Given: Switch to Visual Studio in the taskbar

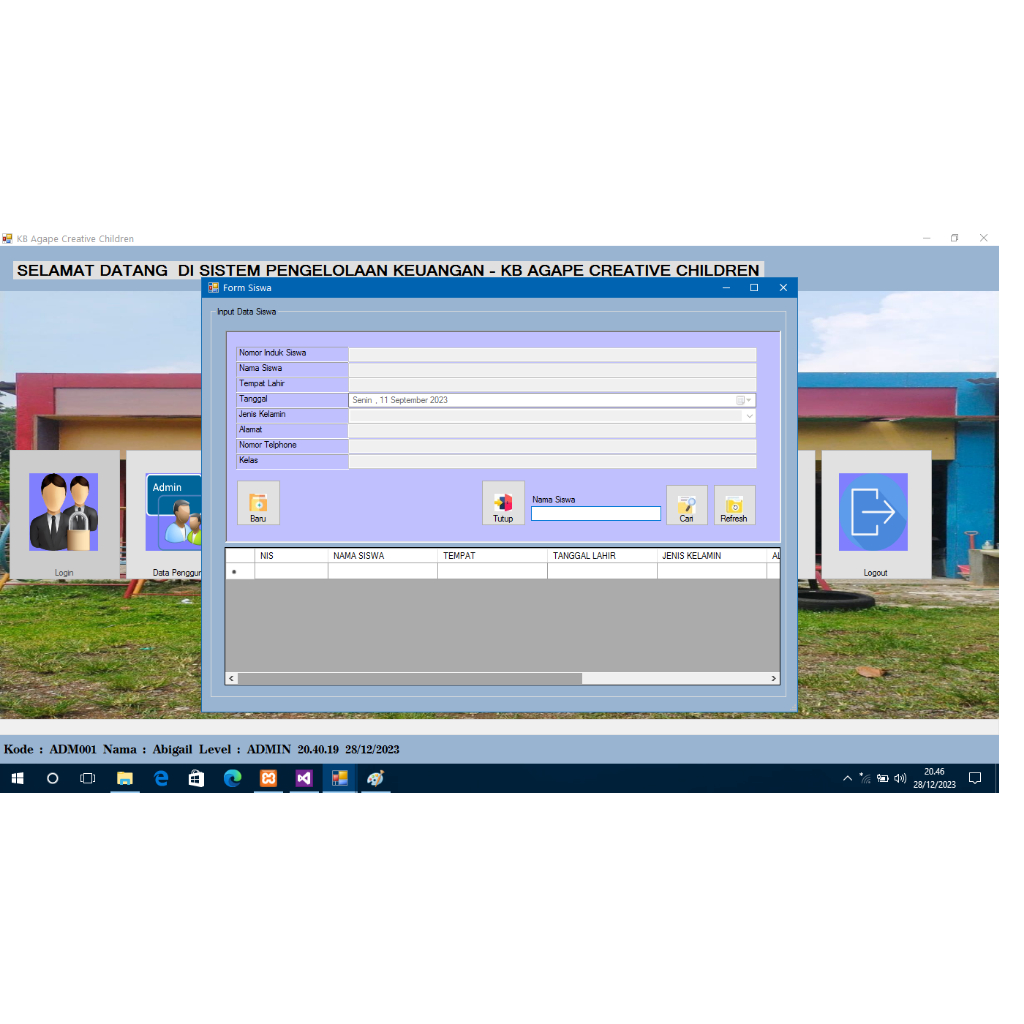Looking at the screenshot, I should [x=304, y=778].
